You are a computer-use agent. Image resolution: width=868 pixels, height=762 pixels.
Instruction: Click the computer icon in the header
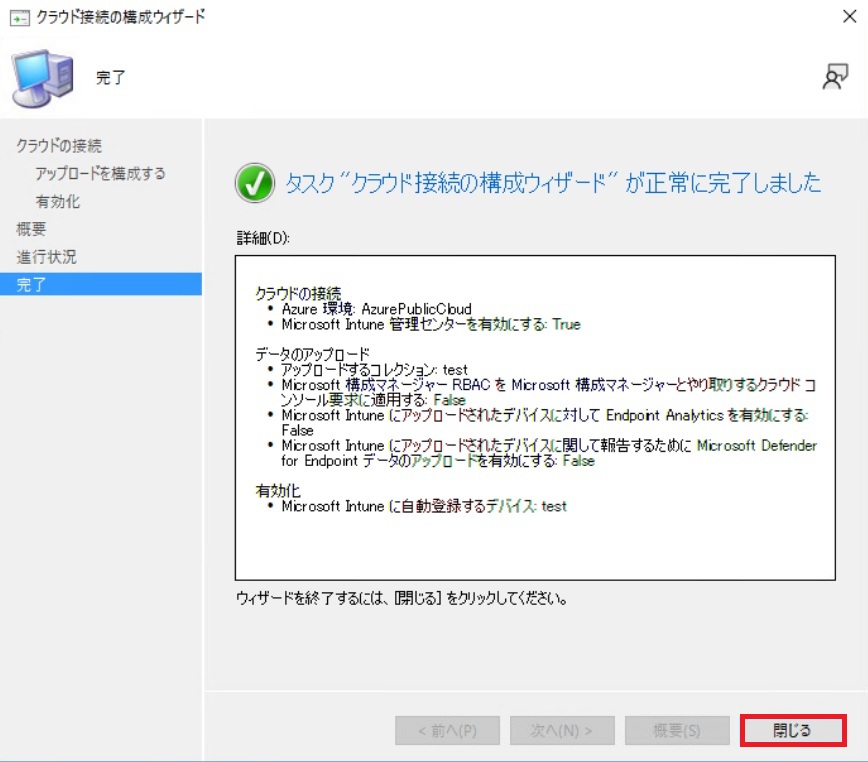tap(42, 78)
